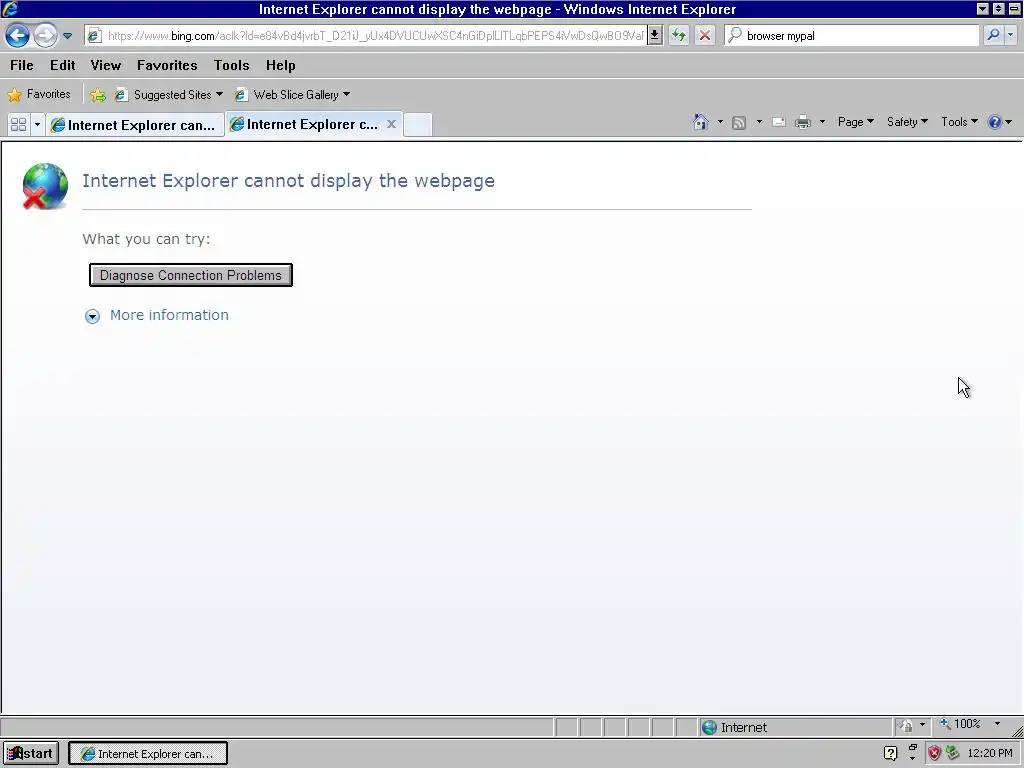
Task: Click the Print icon
Action: [803, 122]
